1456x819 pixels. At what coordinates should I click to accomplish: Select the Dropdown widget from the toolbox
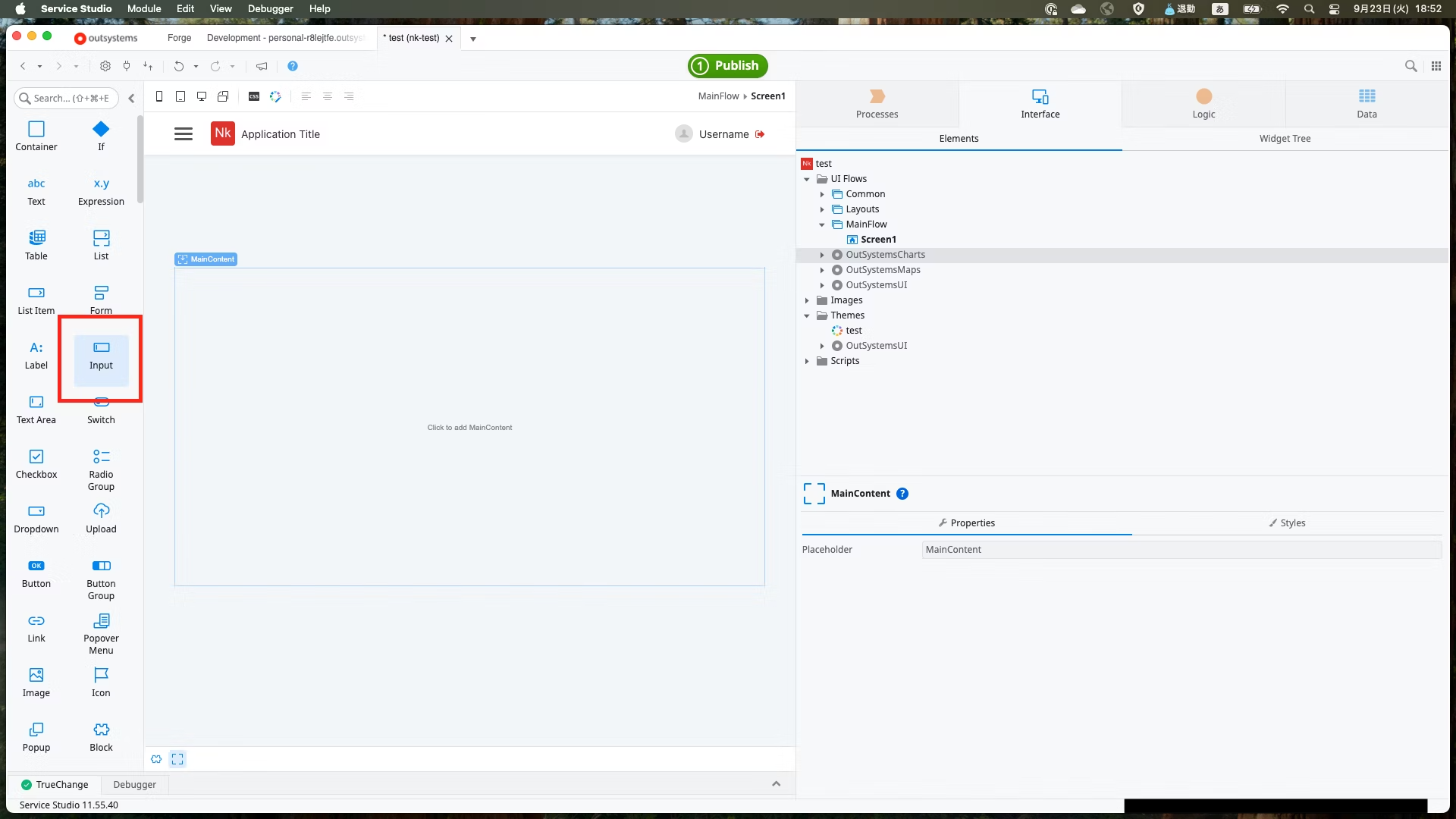click(36, 517)
